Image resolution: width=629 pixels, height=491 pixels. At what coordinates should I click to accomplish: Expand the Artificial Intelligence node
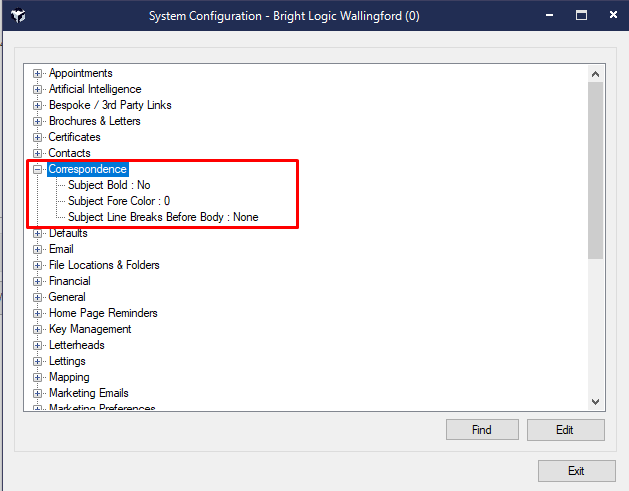(x=38, y=89)
